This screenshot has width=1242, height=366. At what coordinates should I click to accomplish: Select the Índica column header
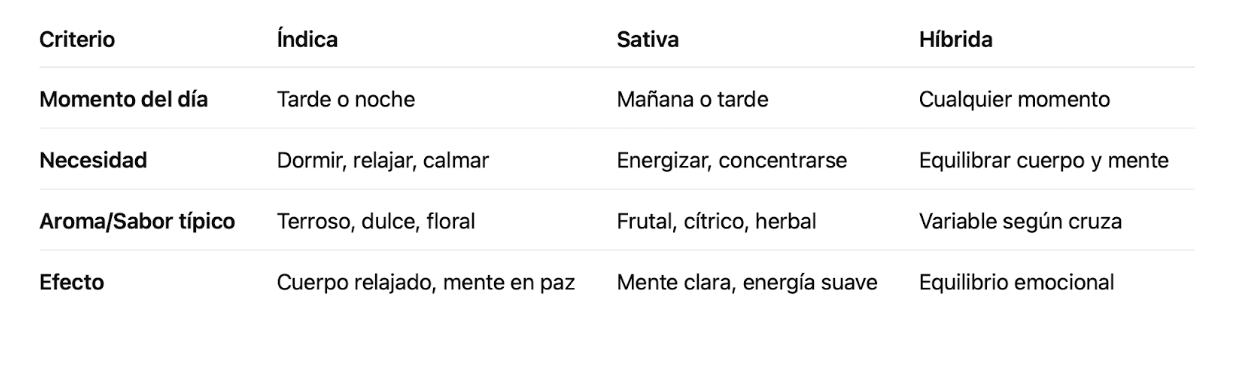(x=307, y=40)
